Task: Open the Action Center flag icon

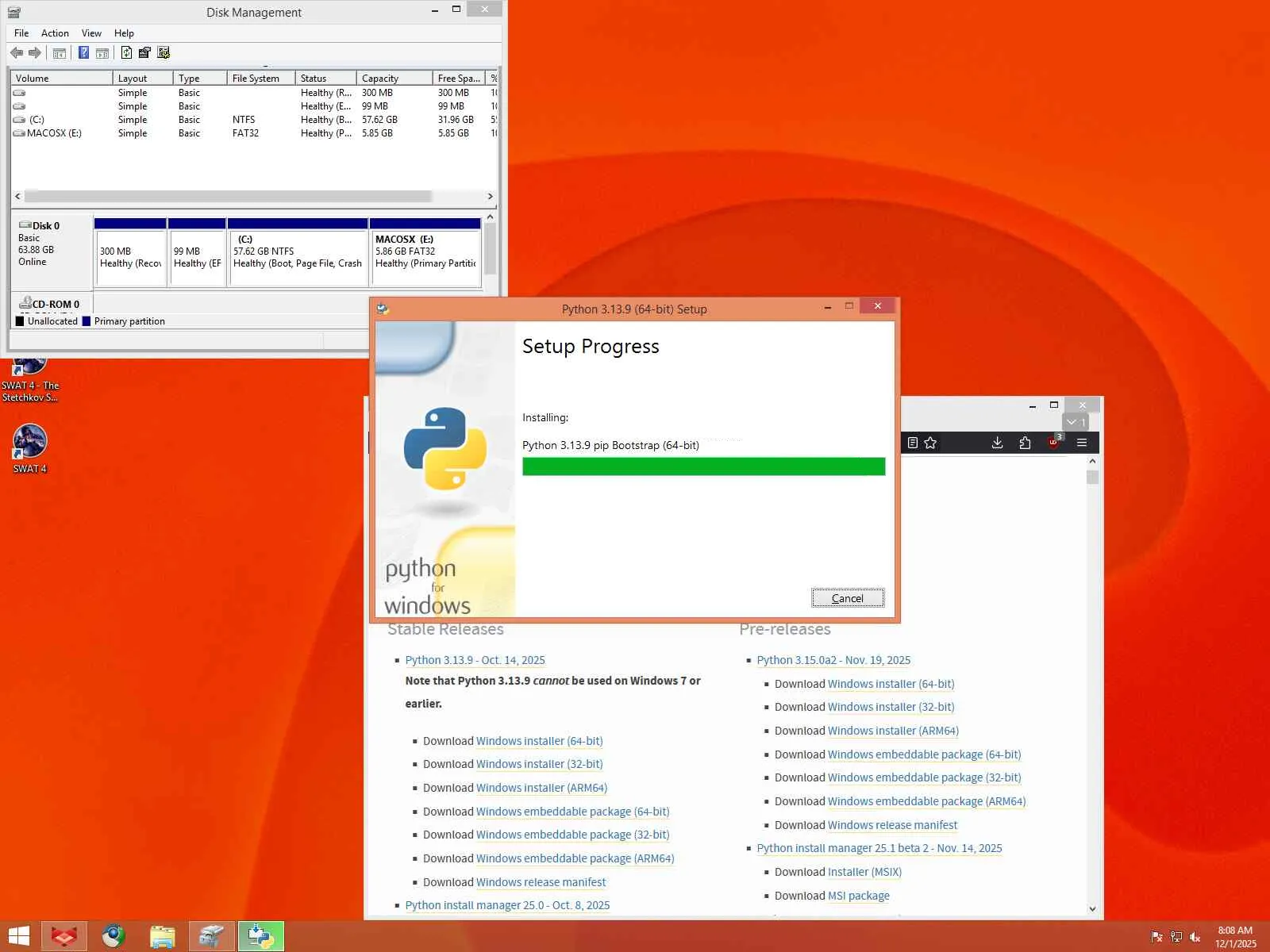Action: coord(1156,937)
